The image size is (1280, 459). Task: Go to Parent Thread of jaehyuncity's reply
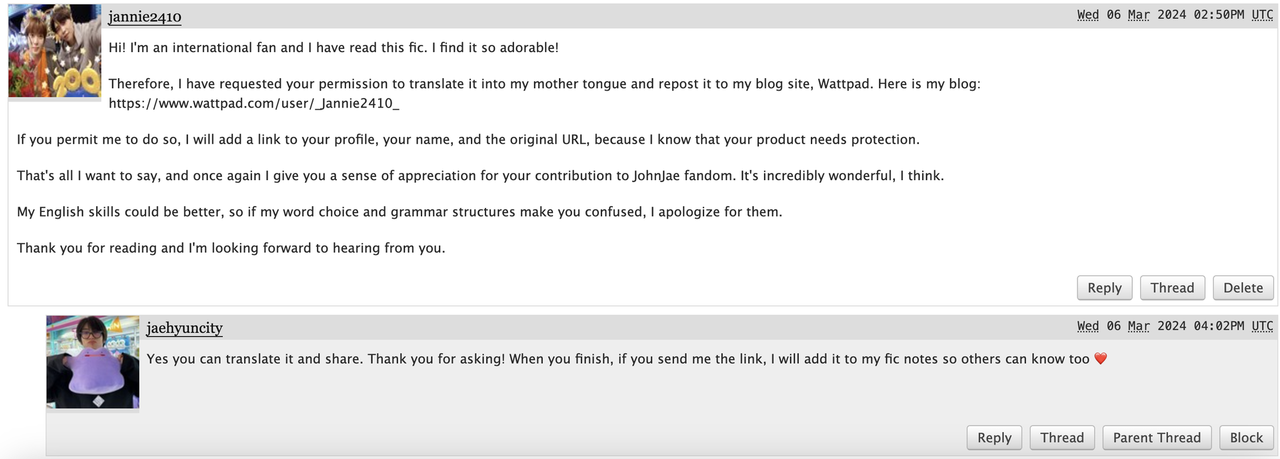point(1157,437)
